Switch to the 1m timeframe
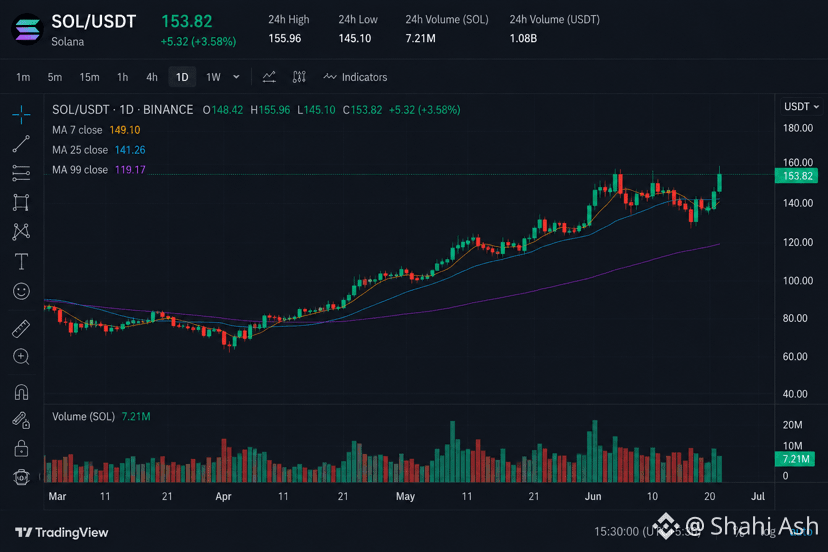 [x=23, y=77]
